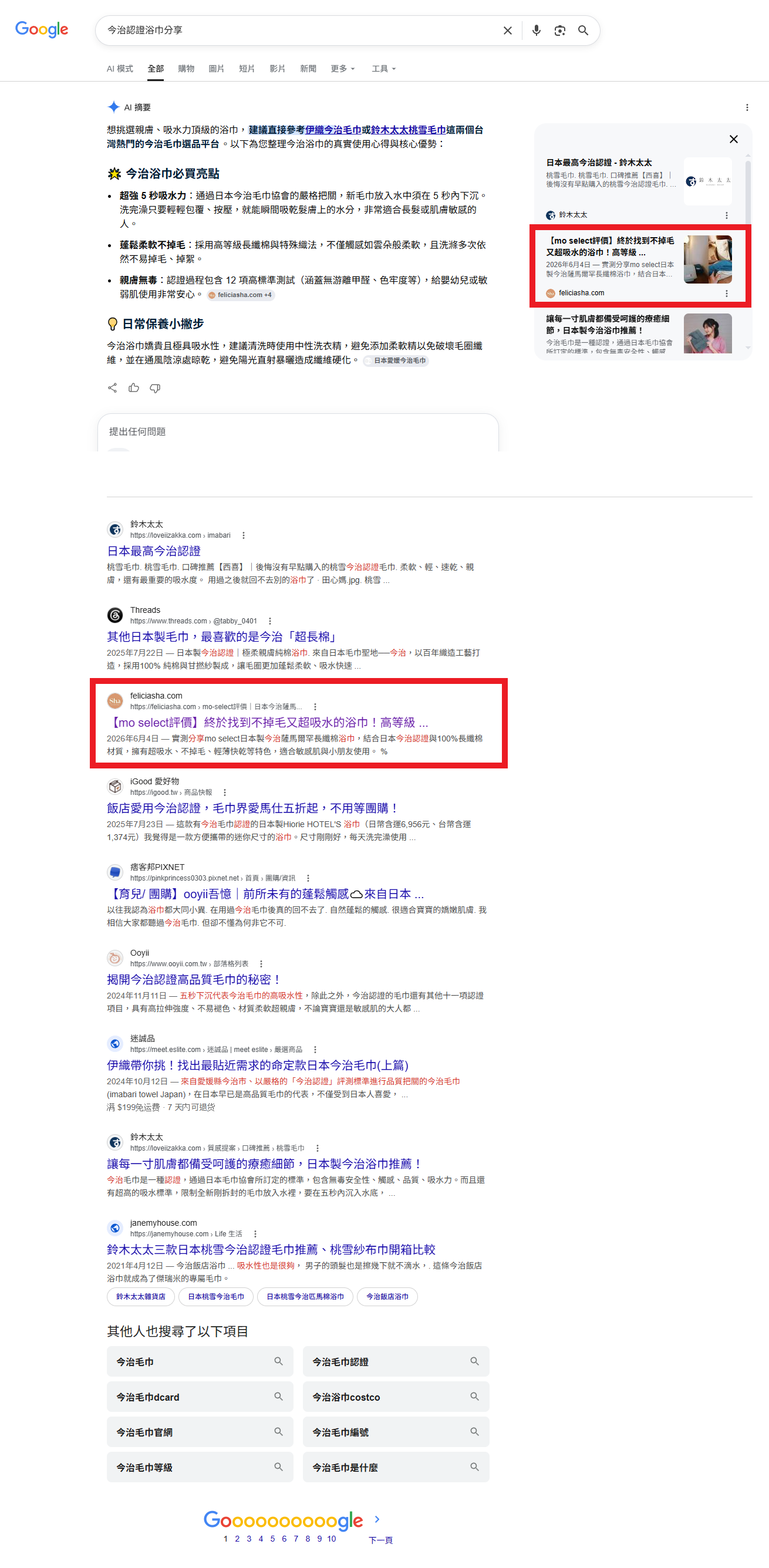Open the 日本製今治浴巾推薦 source card thumbnail
The image size is (769, 1568).
pyautogui.click(x=707, y=333)
